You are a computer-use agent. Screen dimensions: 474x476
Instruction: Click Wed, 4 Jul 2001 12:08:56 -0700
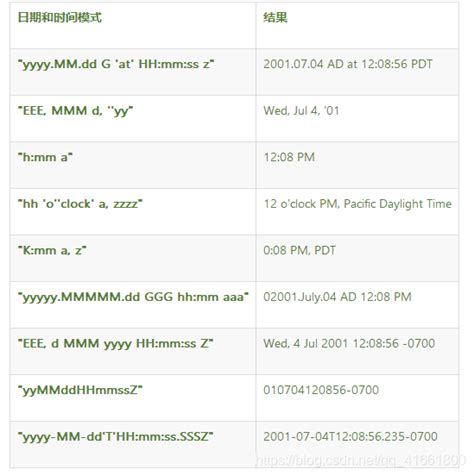click(x=349, y=343)
